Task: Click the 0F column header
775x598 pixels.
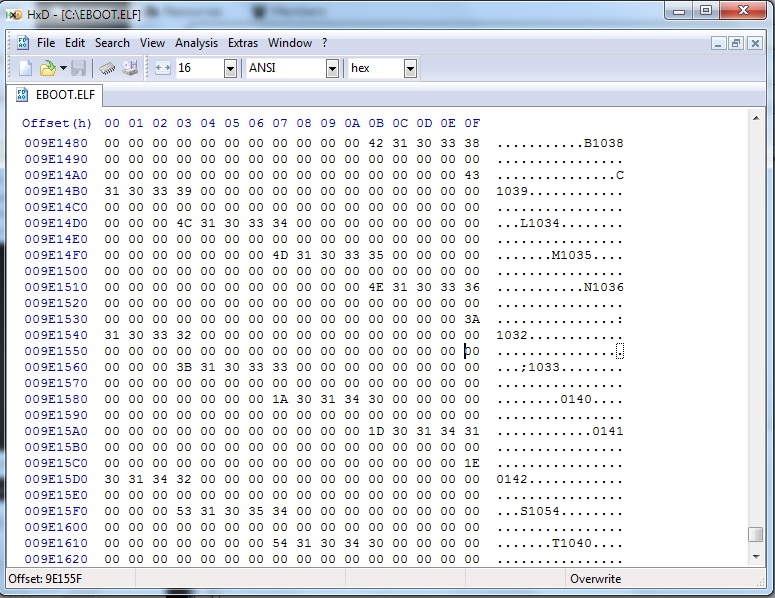Action: 472,124
